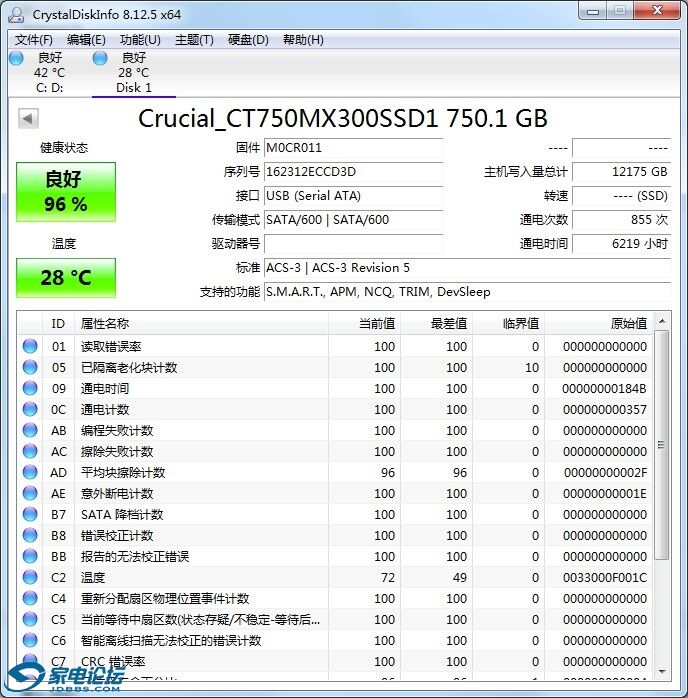Click the blue status orb for attribute 01
Viewport: 688px width, 698px height.
(x=30, y=346)
